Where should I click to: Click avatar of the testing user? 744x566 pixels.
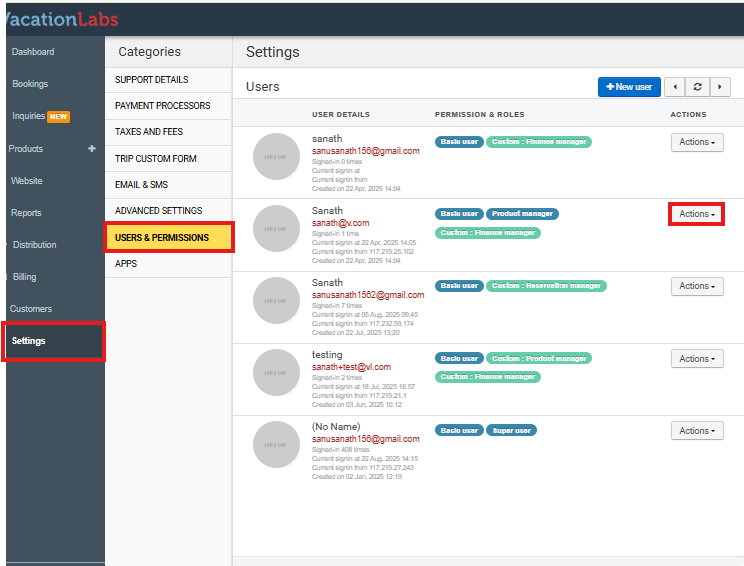pos(277,373)
